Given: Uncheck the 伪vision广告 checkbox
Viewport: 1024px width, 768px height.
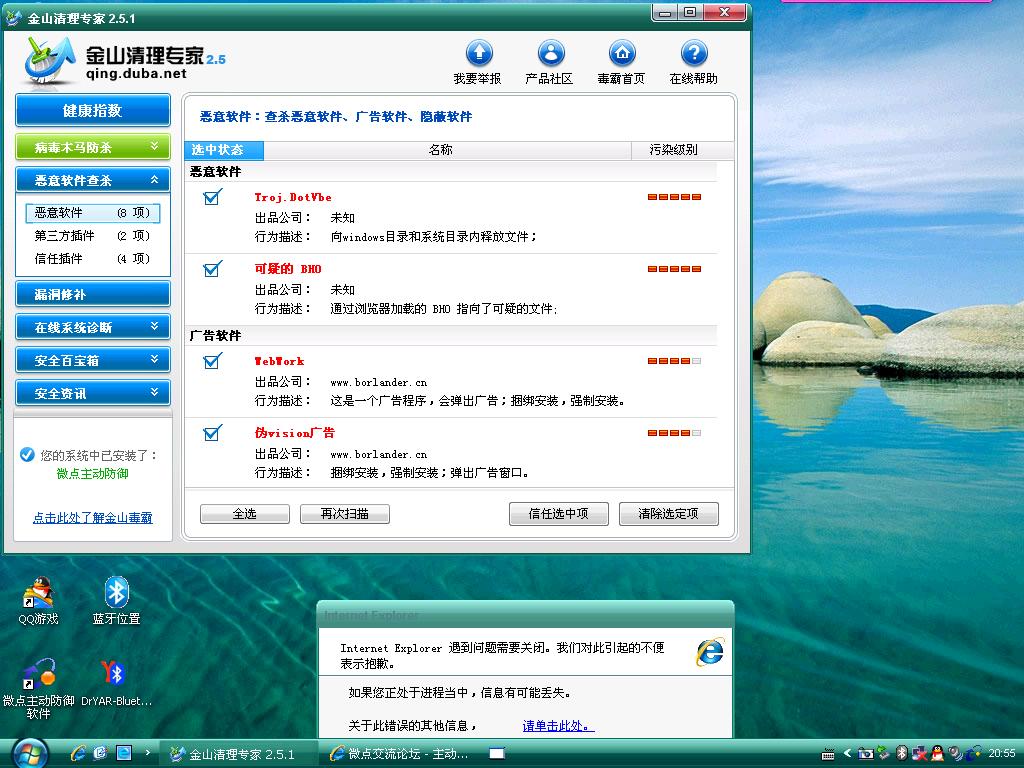Looking at the screenshot, I should (x=212, y=432).
